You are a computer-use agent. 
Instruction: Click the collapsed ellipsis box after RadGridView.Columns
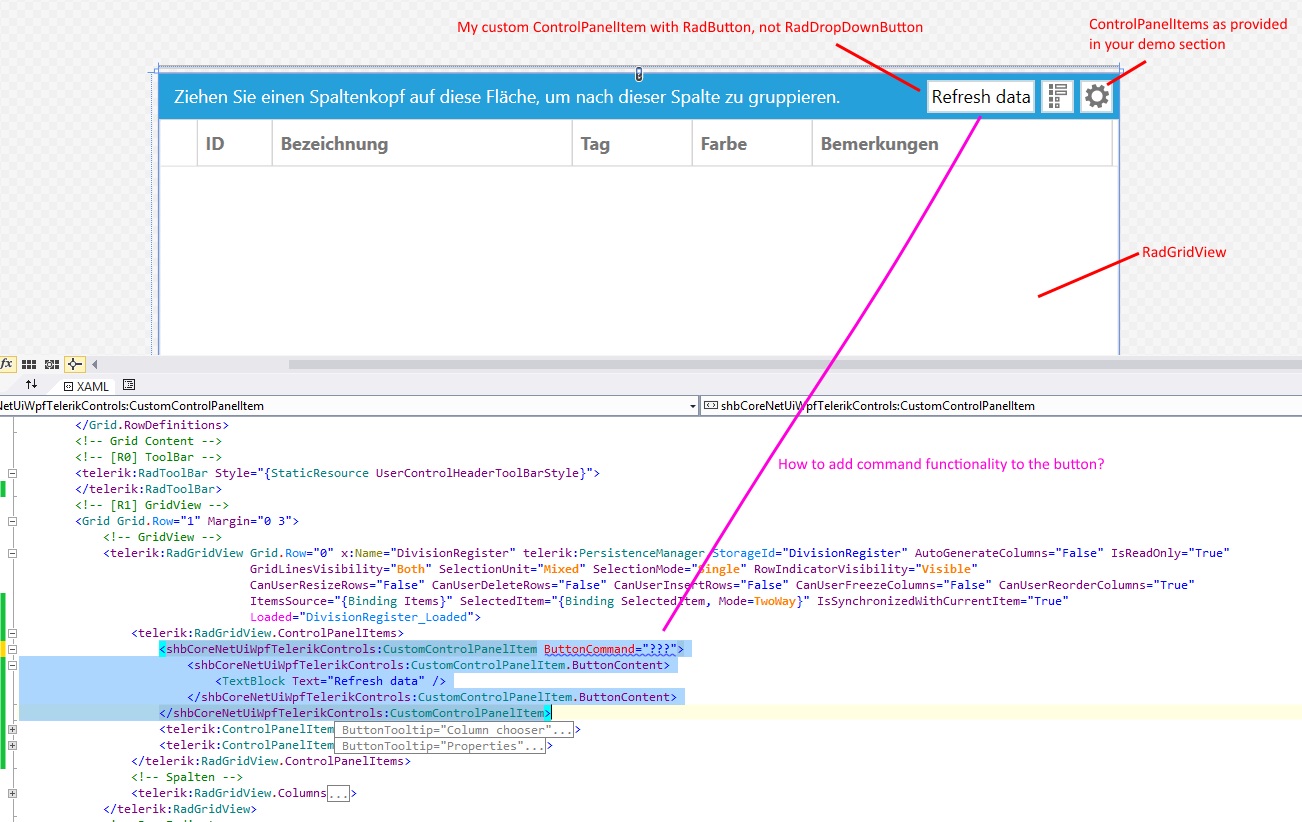339,794
